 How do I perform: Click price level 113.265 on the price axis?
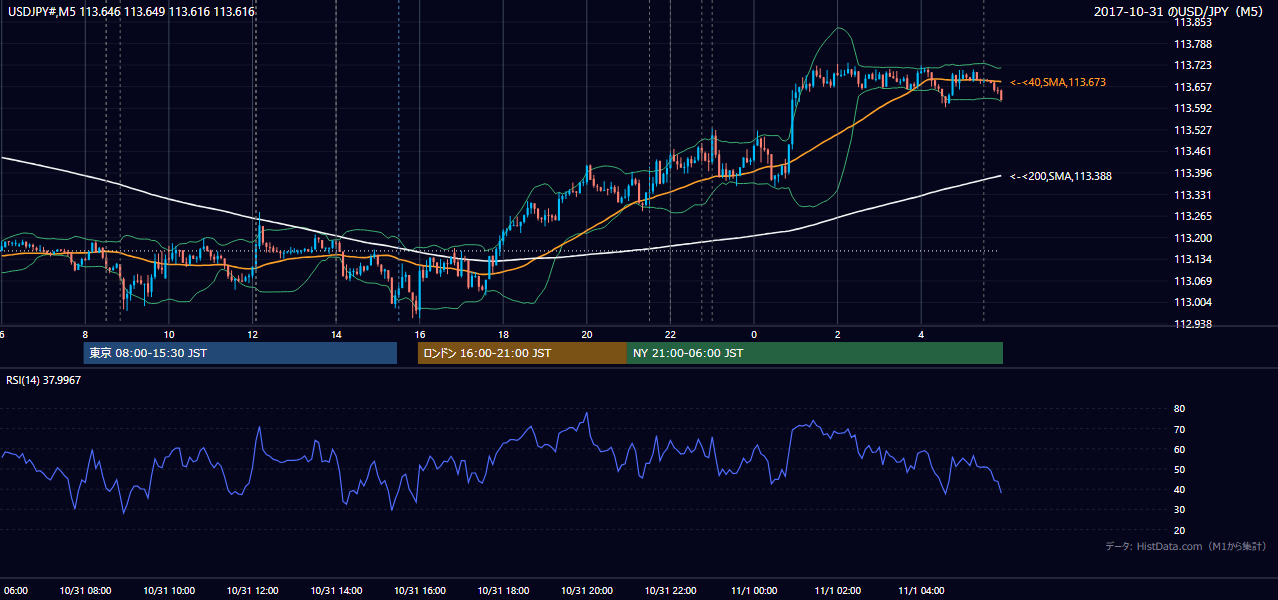(1194, 217)
